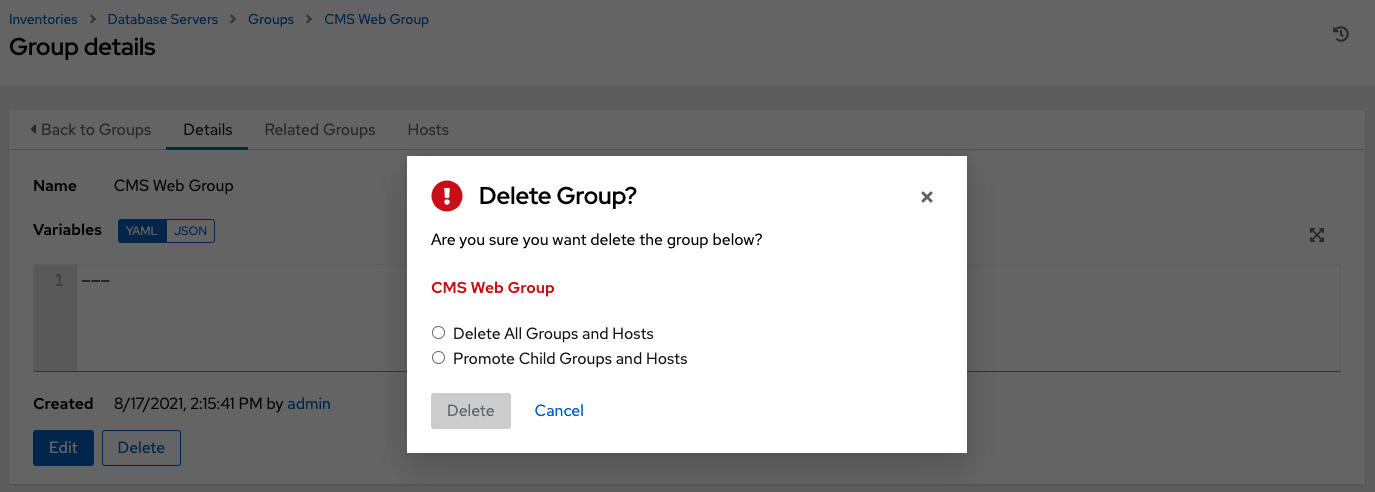Open activity stream history icon
Screen dimensions: 1375x492
tap(1341, 34)
